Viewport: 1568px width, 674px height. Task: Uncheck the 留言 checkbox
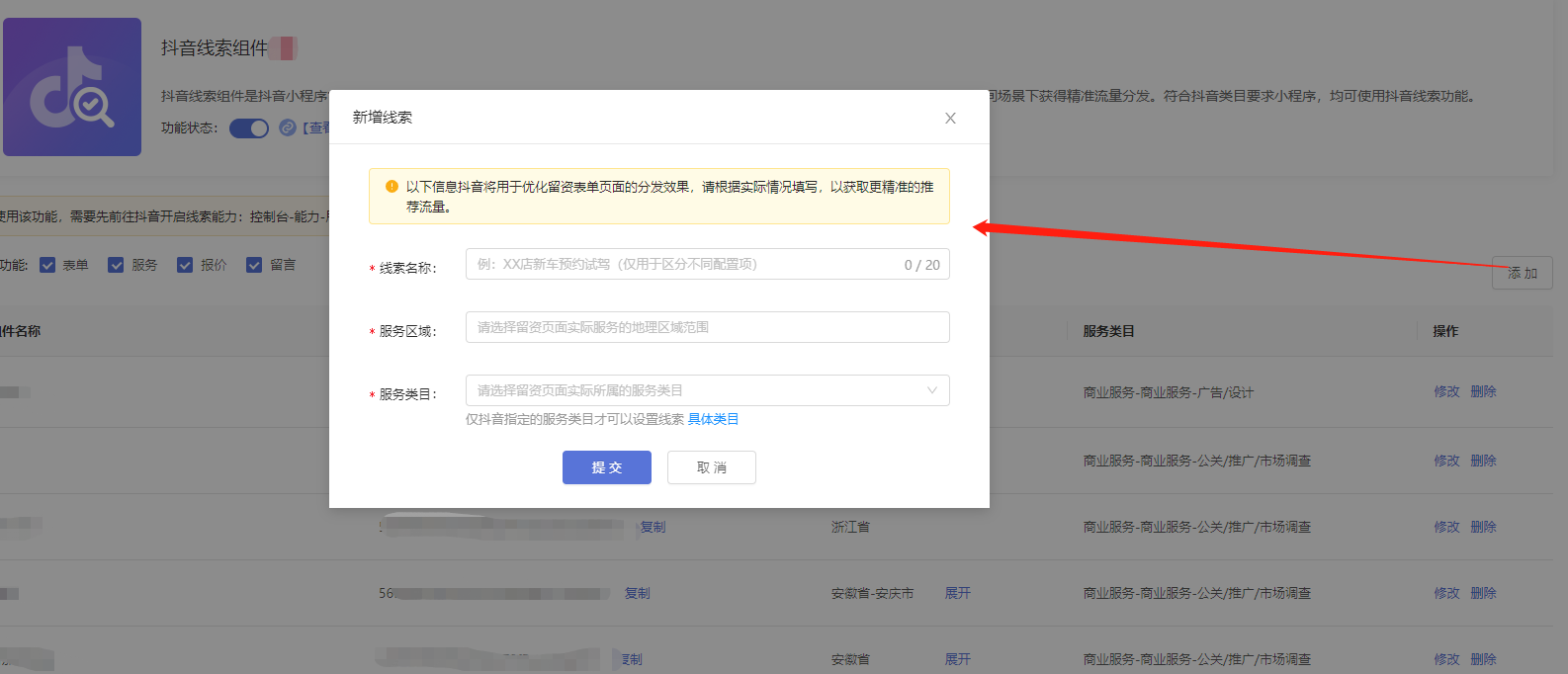click(x=254, y=265)
